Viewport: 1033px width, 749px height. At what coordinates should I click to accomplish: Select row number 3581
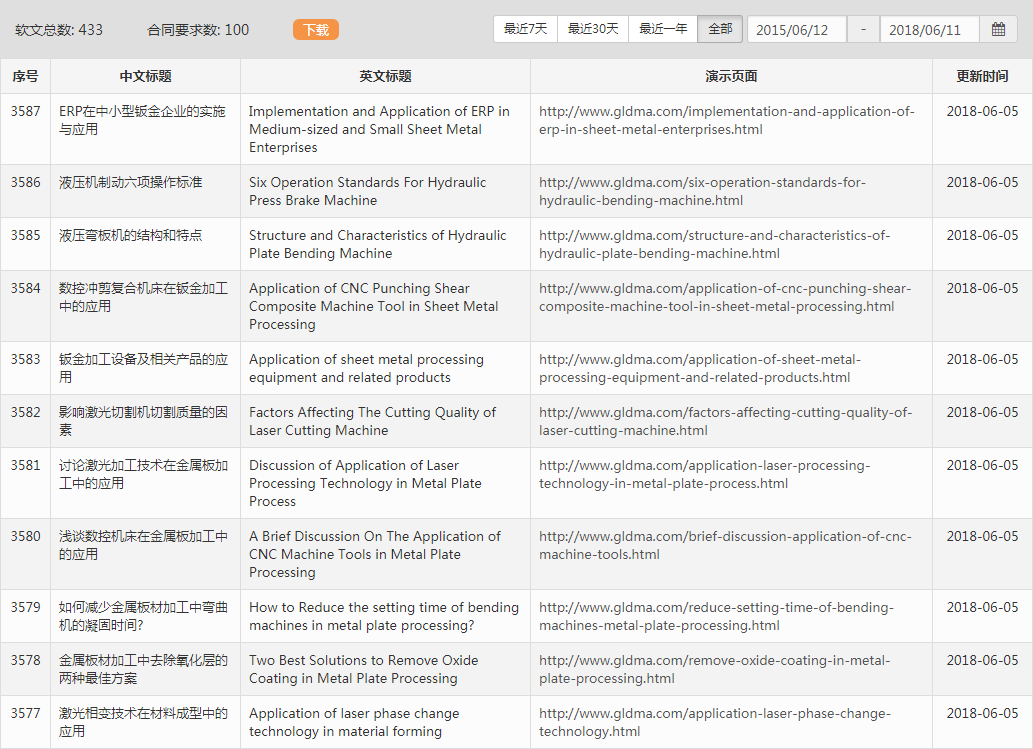[x=25, y=465]
